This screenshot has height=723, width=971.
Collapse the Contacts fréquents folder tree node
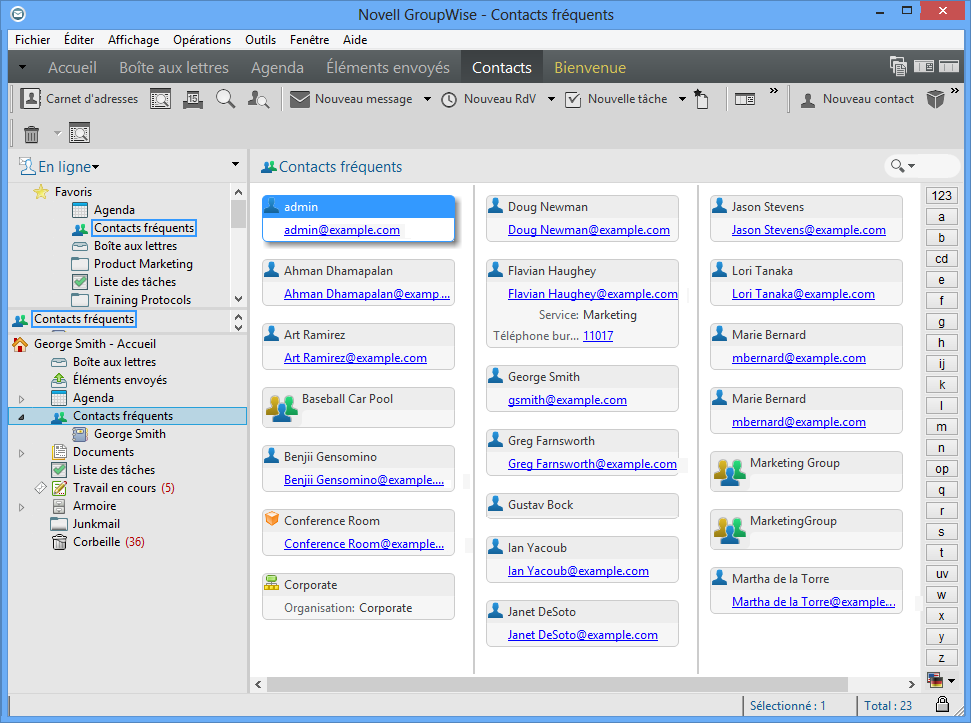(x=22, y=417)
